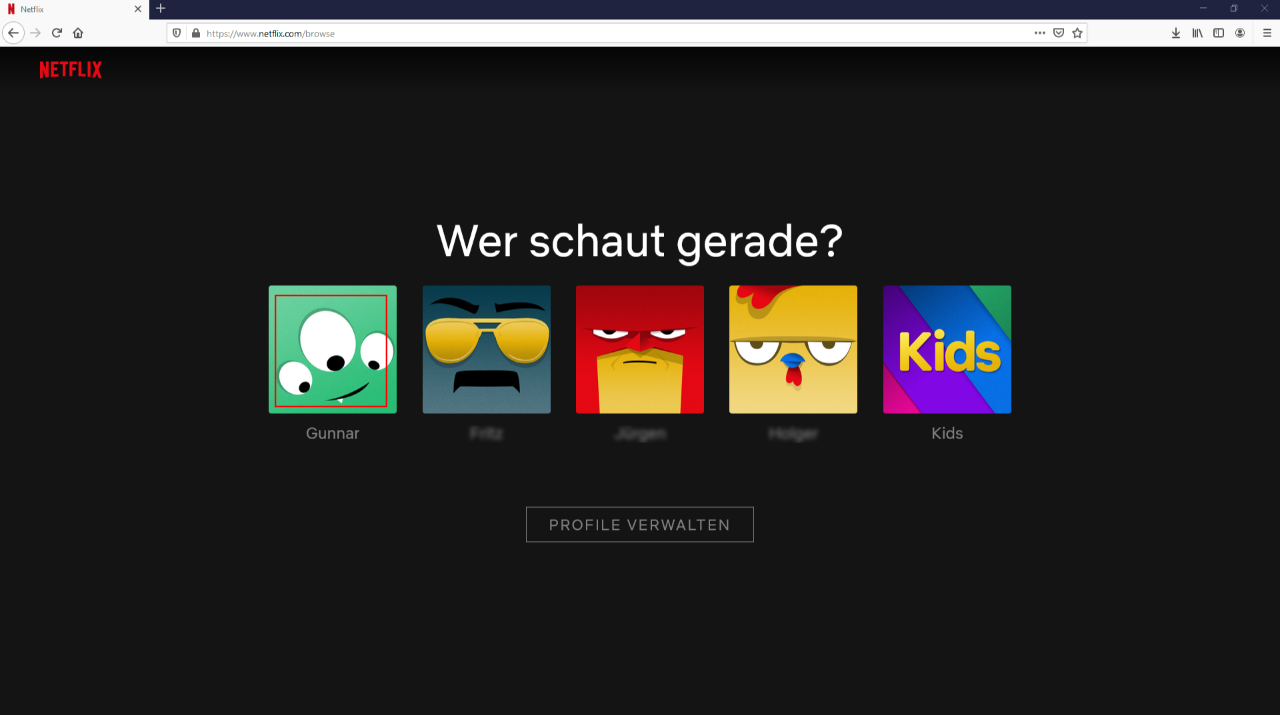Minimize the browser window
This screenshot has width=1280, height=715.
(x=1203, y=8)
